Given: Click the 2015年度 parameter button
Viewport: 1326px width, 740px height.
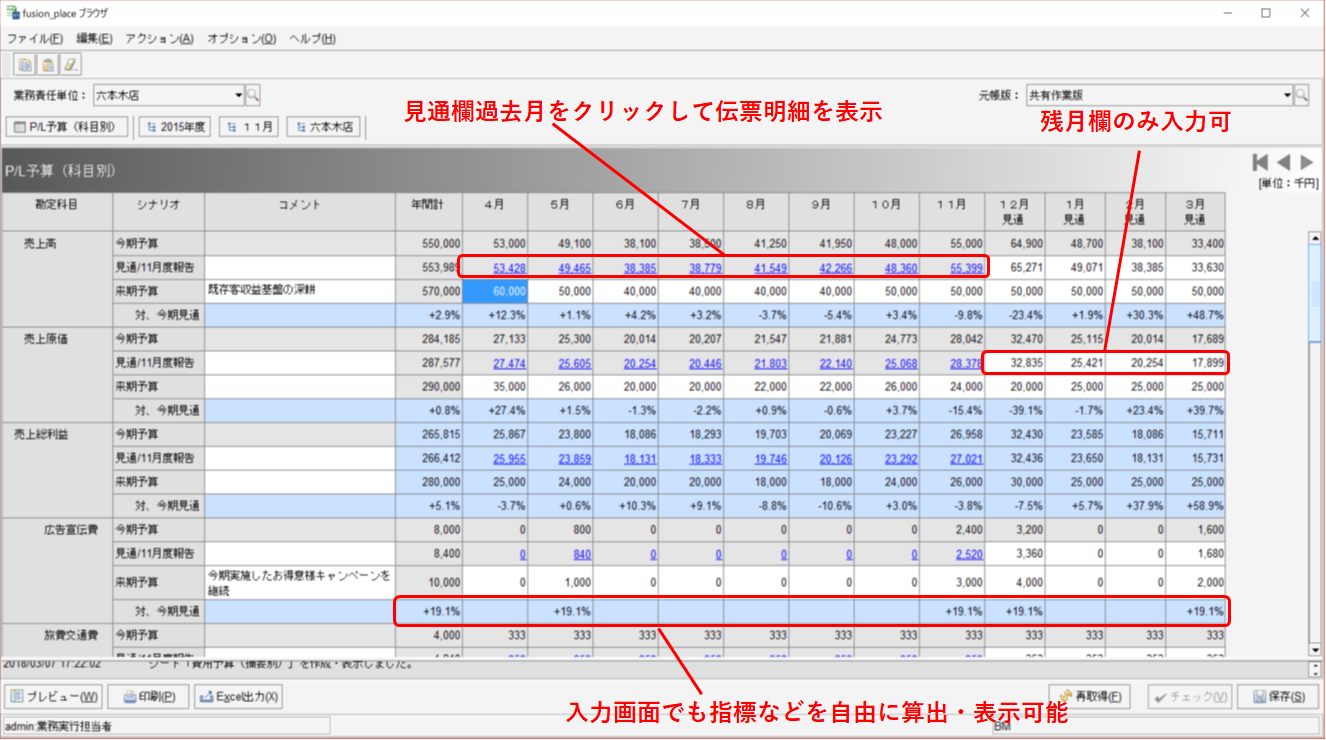Looking at the screenshot, I should tap(175, 127).
